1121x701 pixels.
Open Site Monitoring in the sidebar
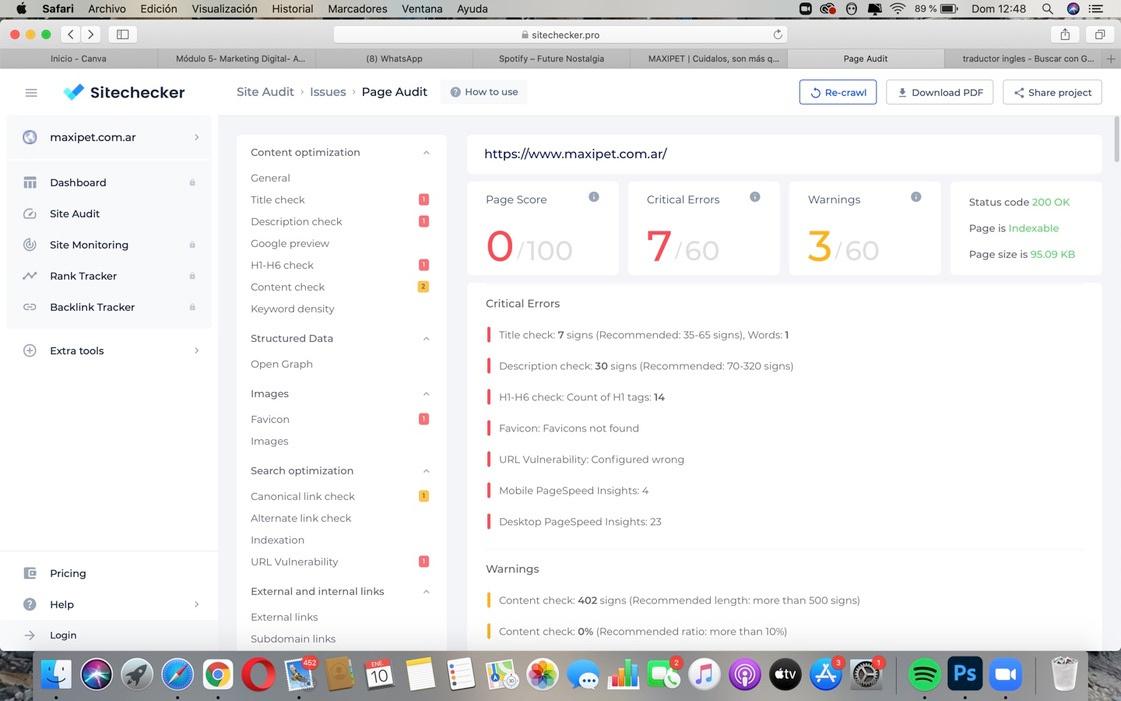89,244
